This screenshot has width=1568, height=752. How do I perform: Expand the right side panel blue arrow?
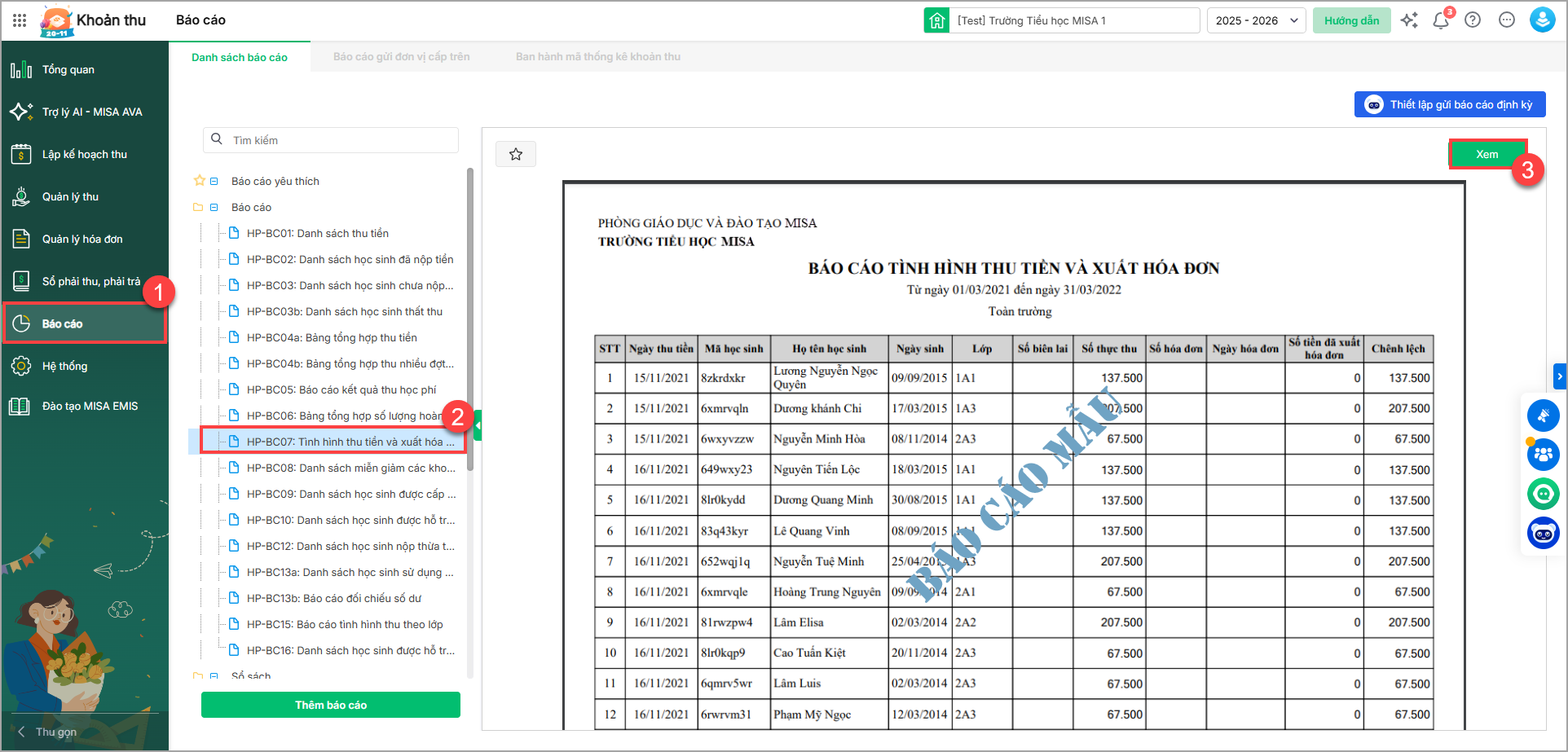(1560, 376)
